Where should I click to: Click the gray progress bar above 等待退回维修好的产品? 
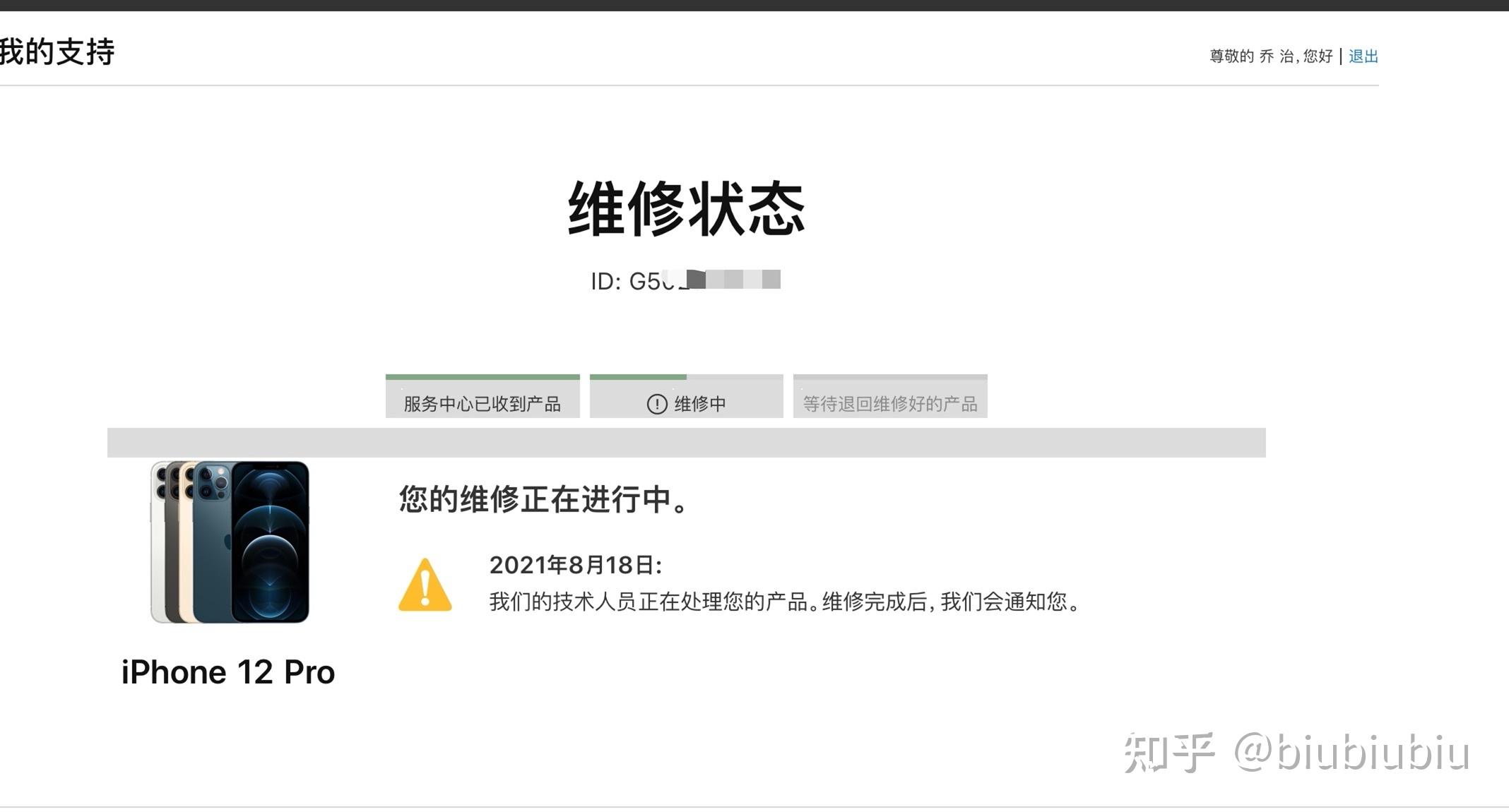click(x=890, y=377)
